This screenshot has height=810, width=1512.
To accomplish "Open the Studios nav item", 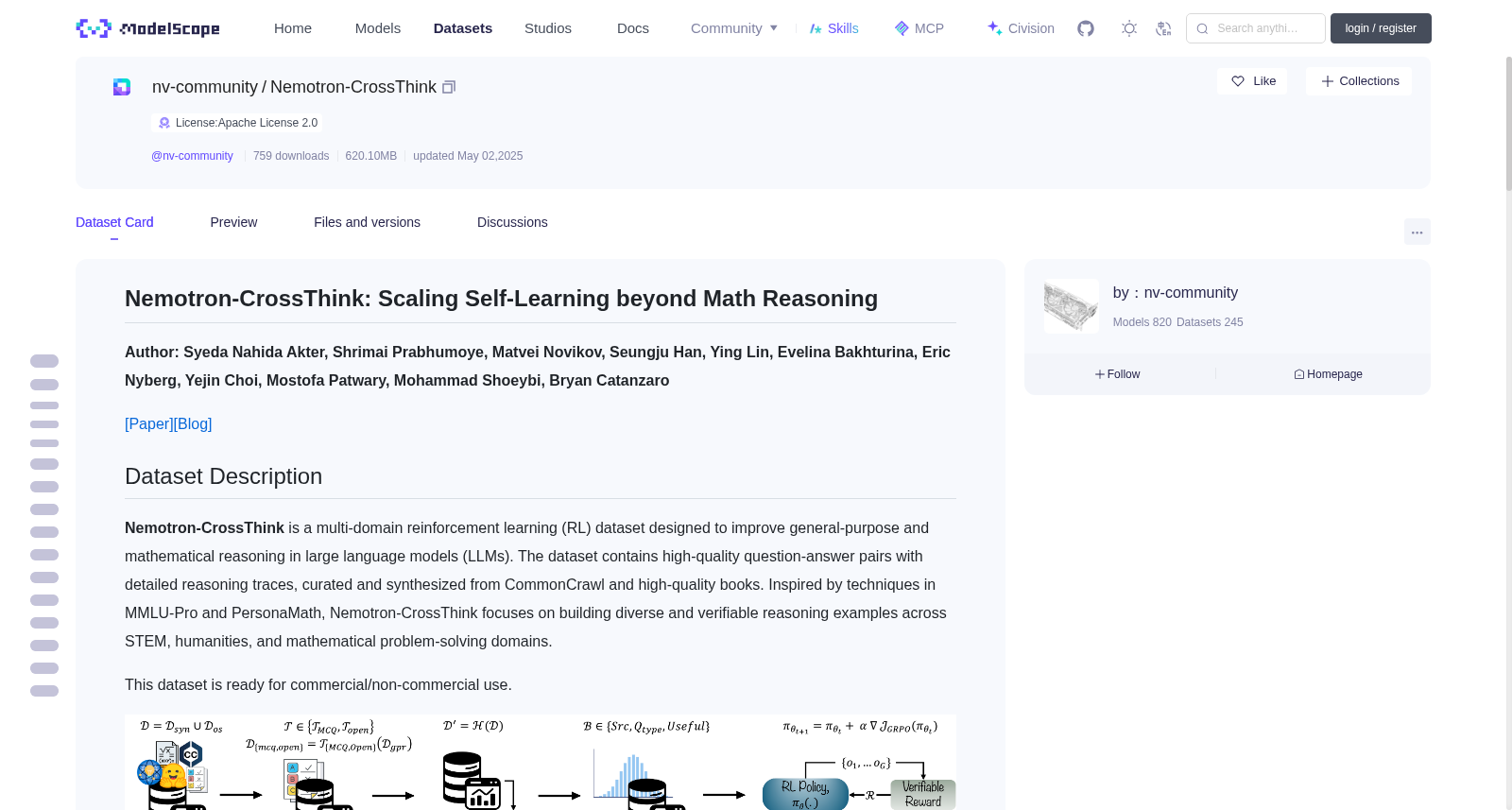I will pyautogui.click(x=548, y=28).
